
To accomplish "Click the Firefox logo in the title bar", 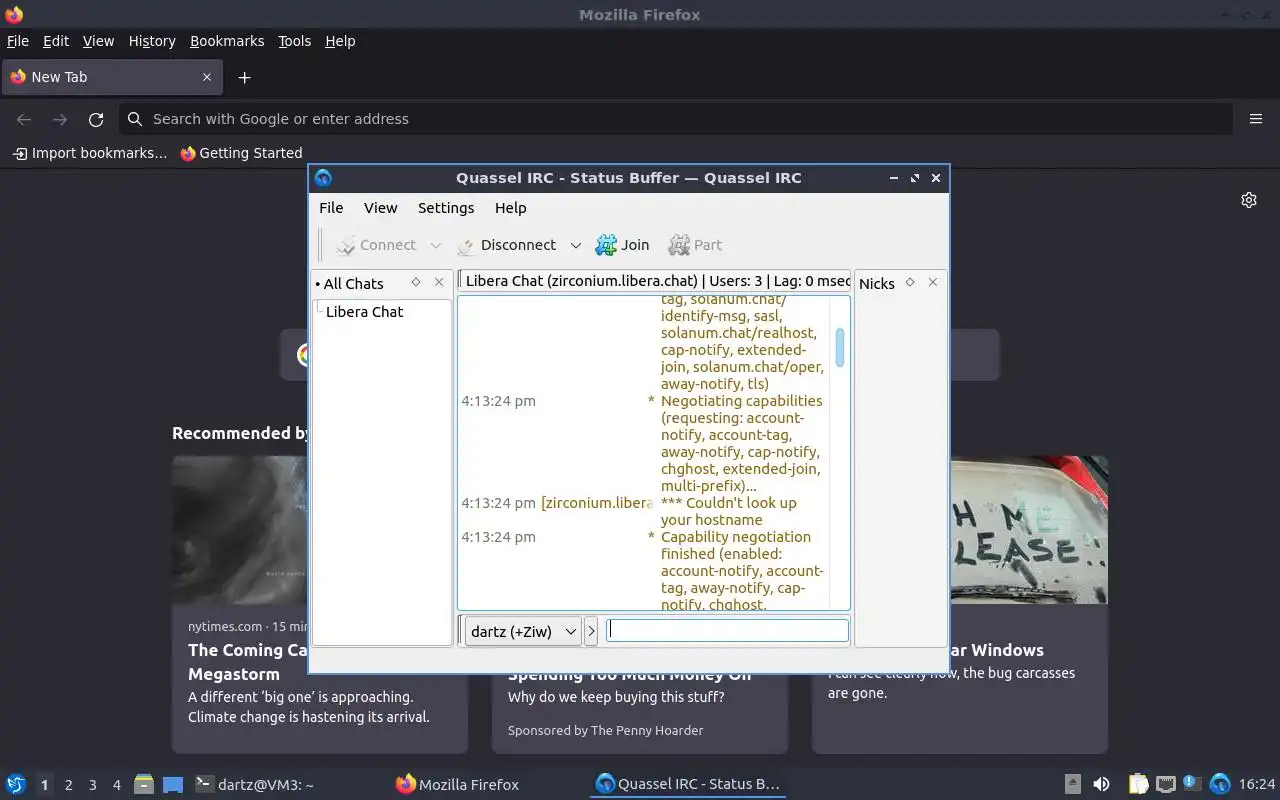I will click(14, 15).
